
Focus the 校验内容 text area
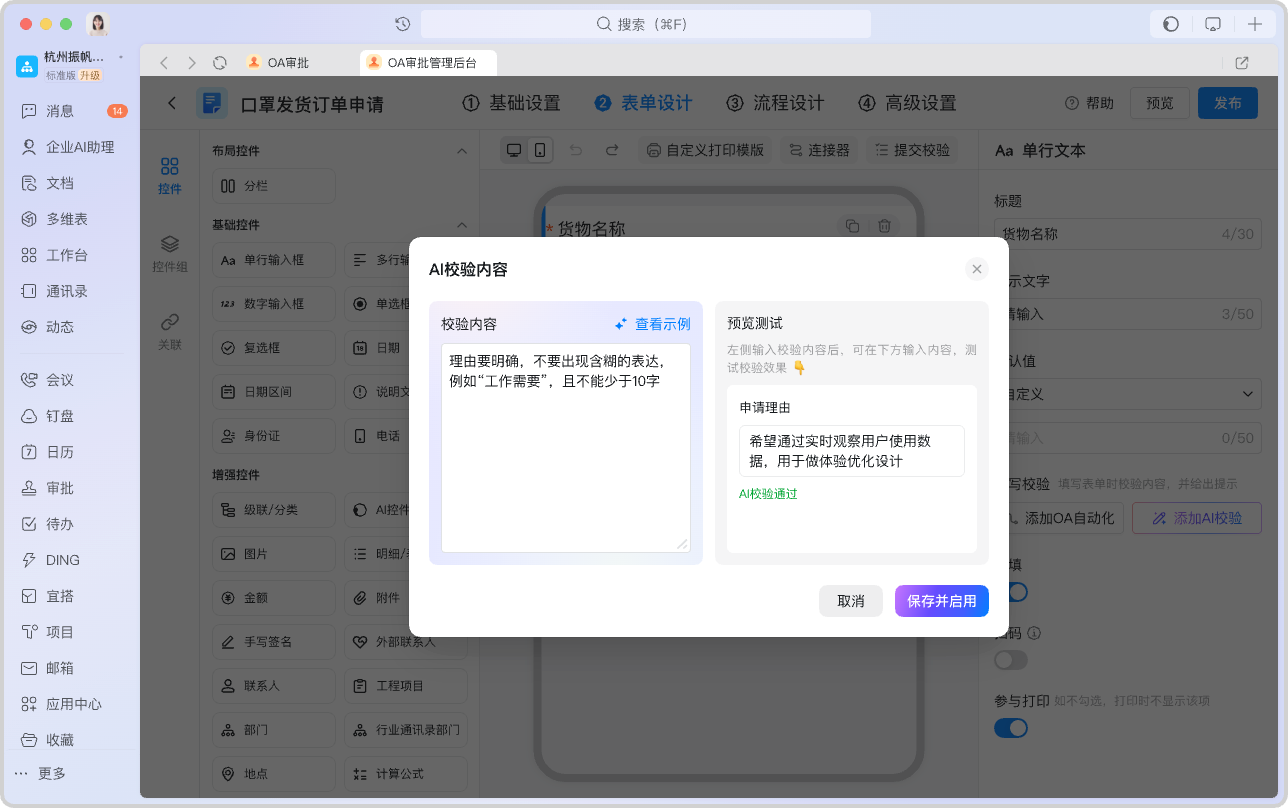[x=566, y=448]
